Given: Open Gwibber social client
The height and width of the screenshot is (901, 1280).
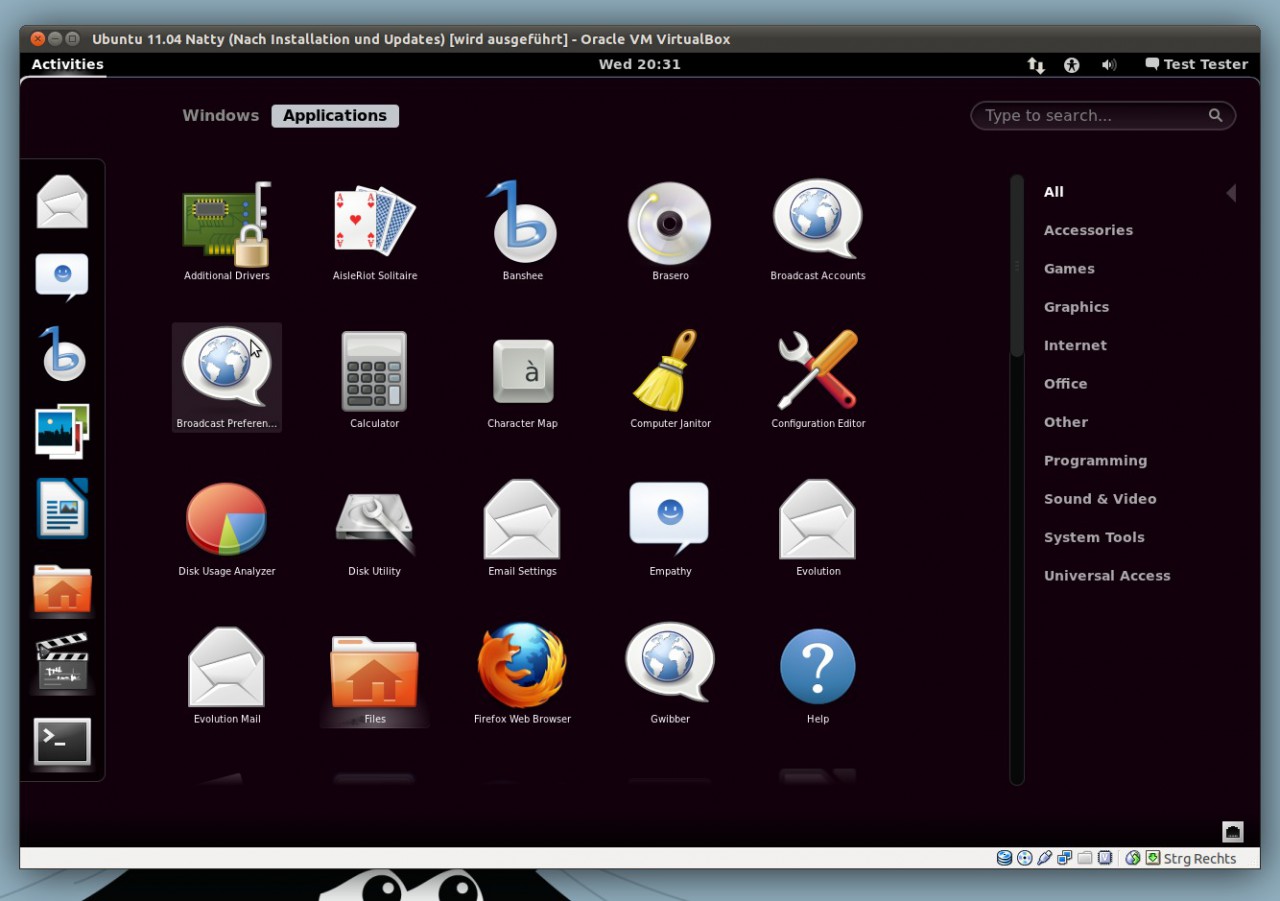Looking at the screenshot, I should [x=670, y=674].
